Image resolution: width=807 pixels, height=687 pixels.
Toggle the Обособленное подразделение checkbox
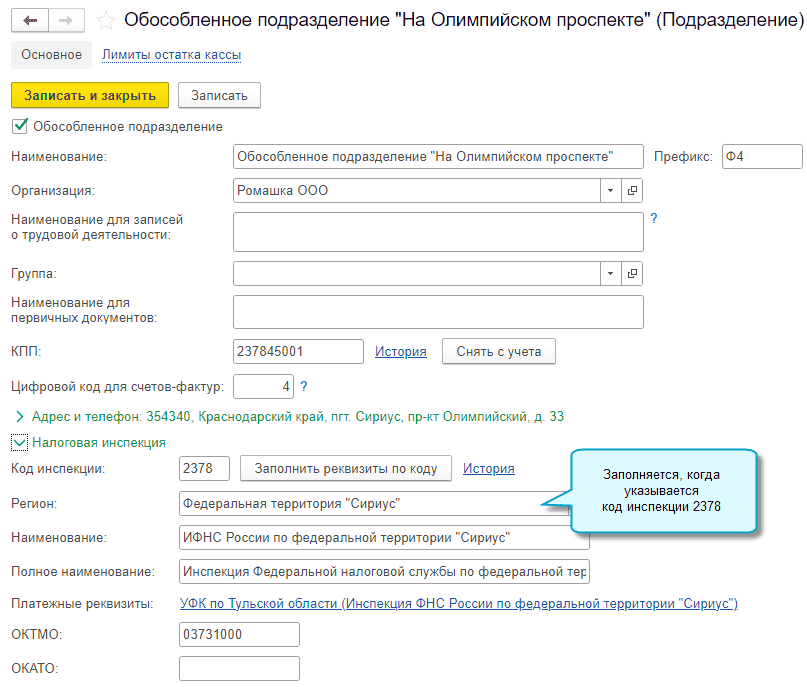point(18,127)
